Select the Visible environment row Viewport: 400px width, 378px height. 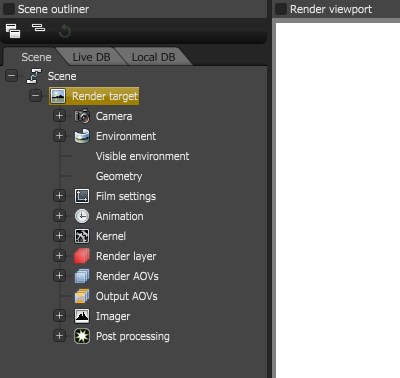(142, 156)
